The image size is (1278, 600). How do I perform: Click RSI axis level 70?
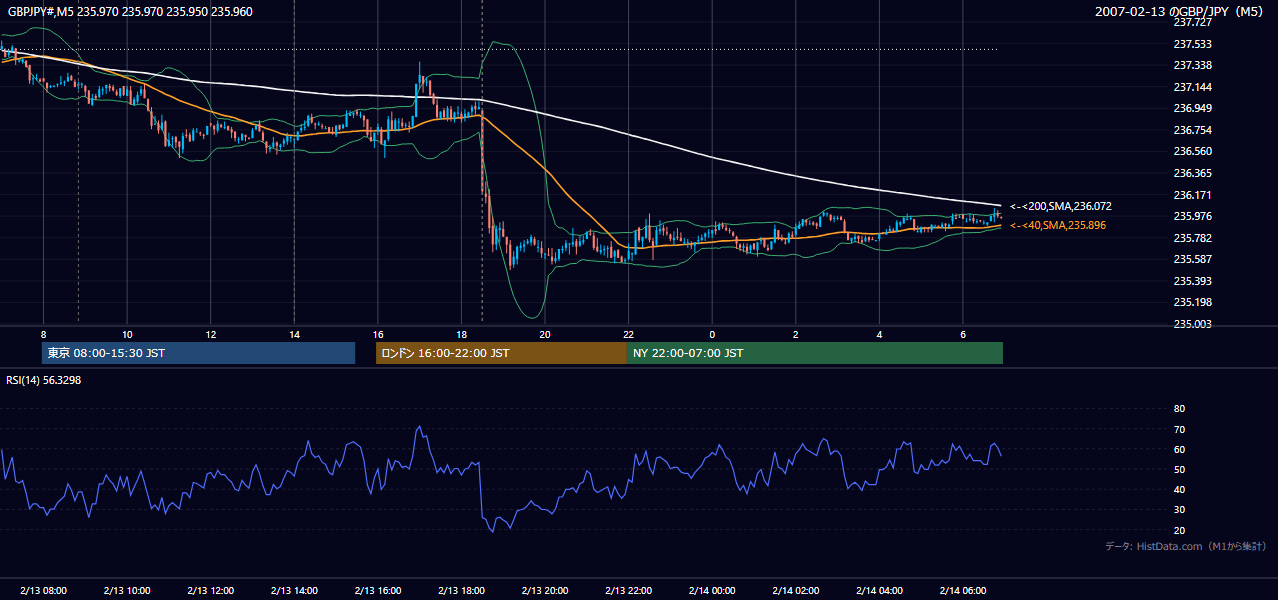click(x=1179, y=429)
